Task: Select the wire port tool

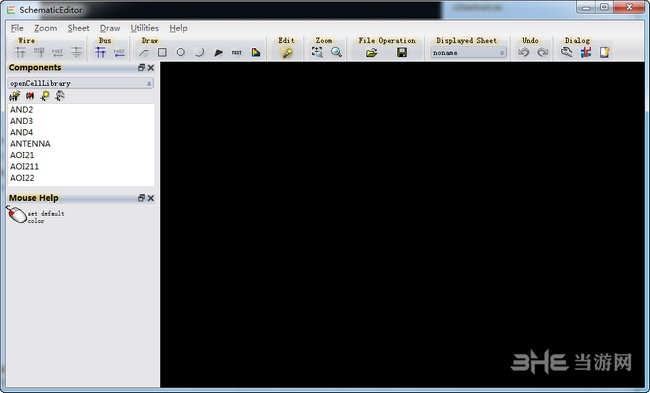Action: tap(57, 52)
